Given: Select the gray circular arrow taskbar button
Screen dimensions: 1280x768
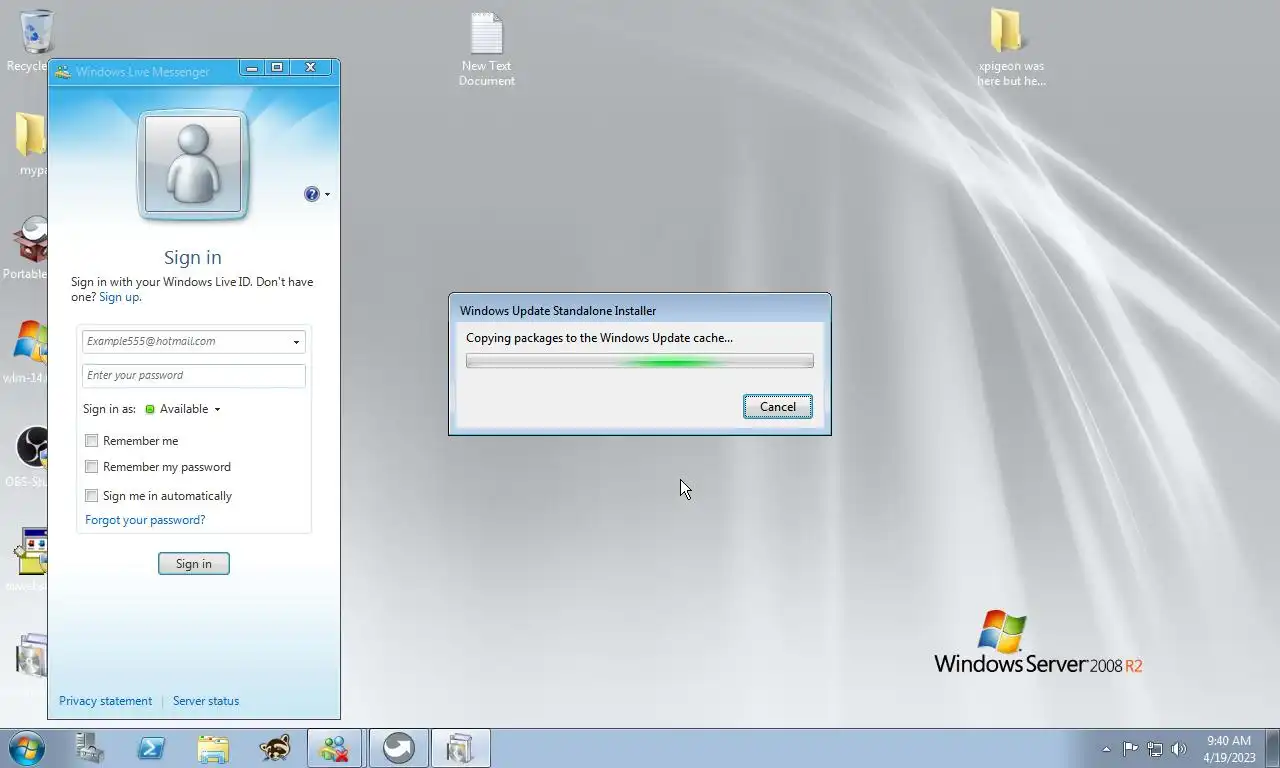Looking at the screenshot, I should [398, 748].
